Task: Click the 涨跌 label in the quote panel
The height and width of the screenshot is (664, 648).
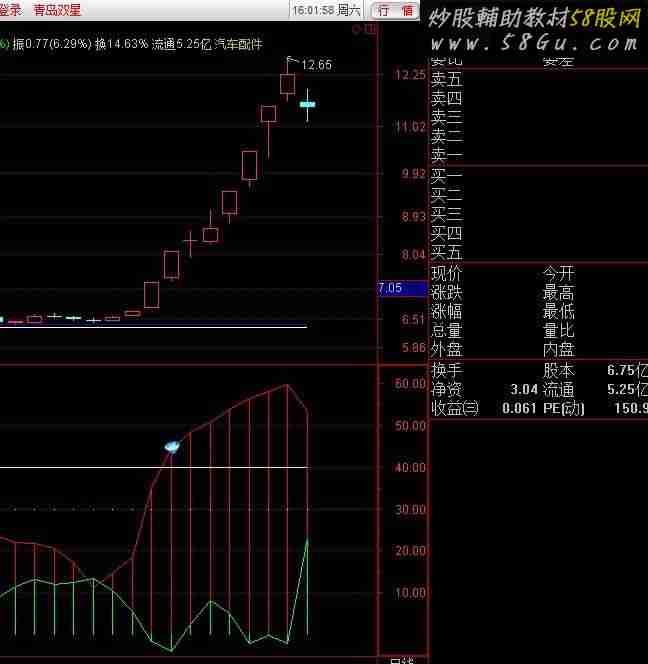Action: coord(446,293)
